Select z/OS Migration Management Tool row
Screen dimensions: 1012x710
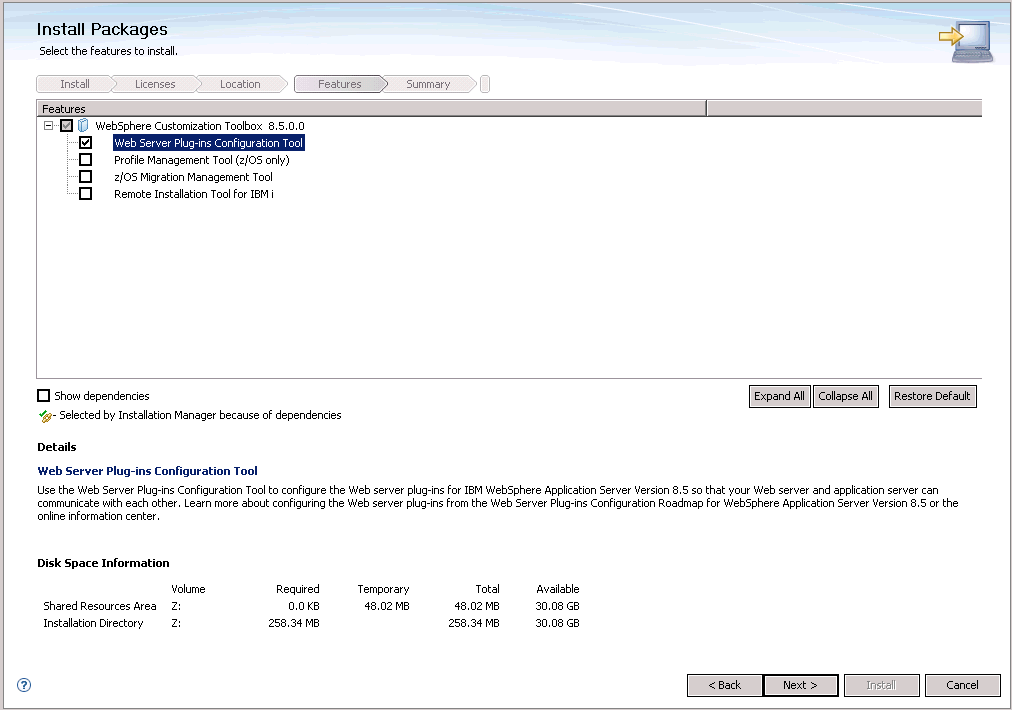[193, 177]
